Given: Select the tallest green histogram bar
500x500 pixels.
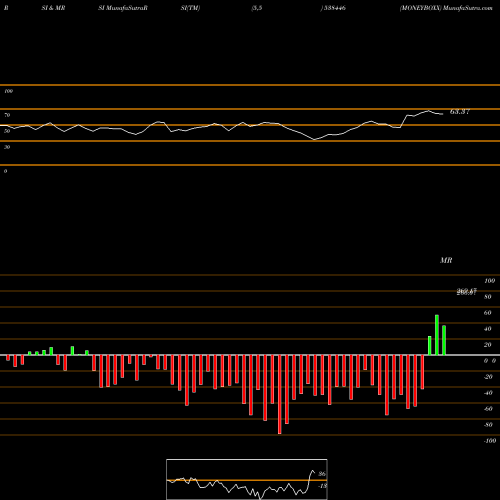Looking at the screenshot, I should tap(437, 335).
